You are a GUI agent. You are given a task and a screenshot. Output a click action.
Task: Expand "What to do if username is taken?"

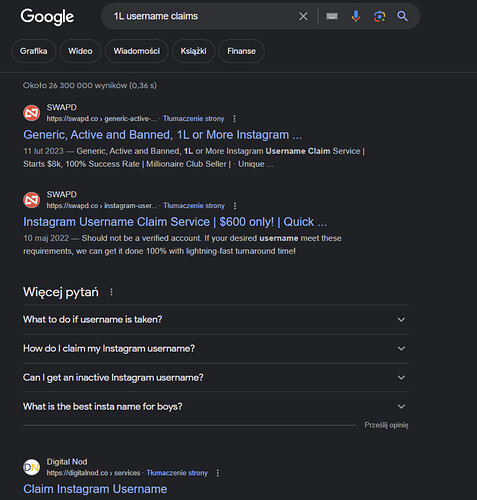(x=215, y=319)
